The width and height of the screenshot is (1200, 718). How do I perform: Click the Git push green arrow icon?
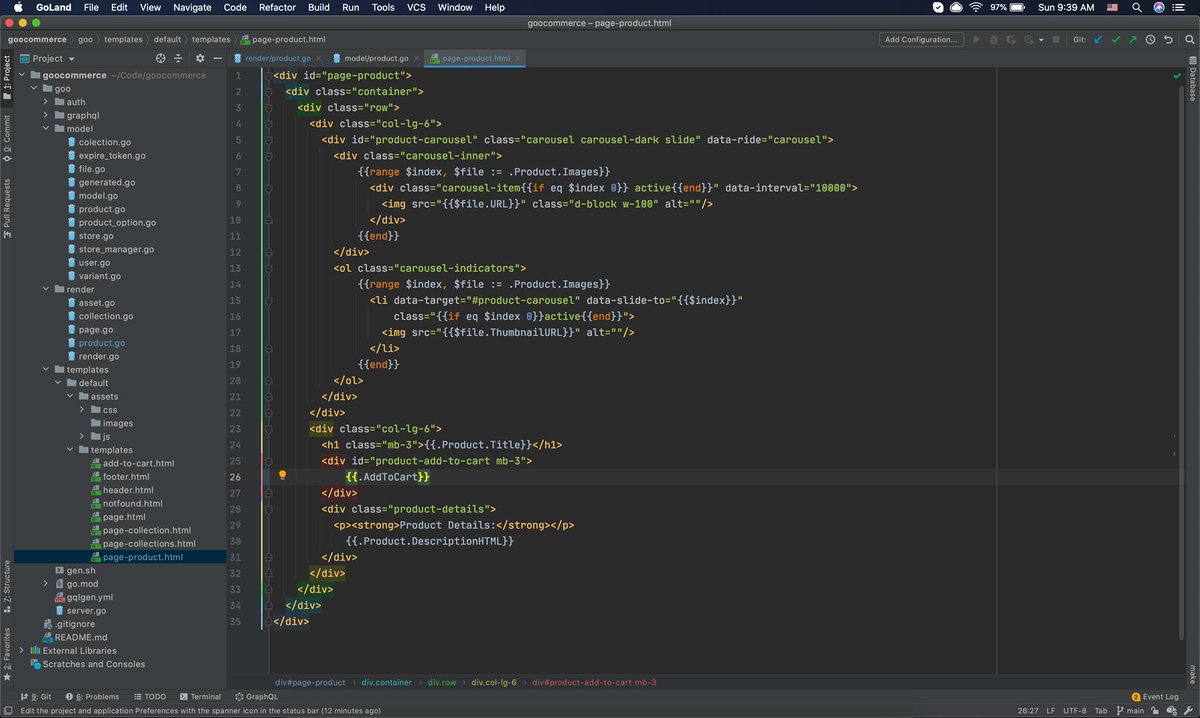(x=1132, y=39)
